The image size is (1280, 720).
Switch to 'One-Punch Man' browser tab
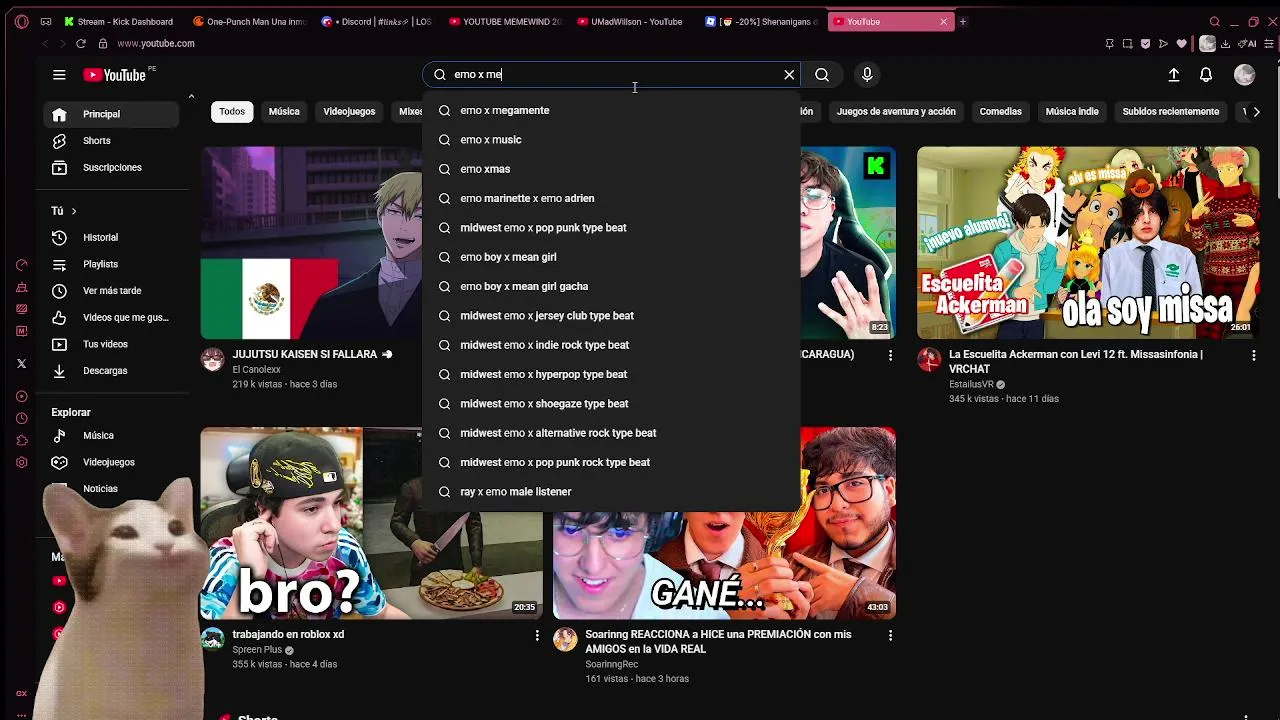(250, 21)
